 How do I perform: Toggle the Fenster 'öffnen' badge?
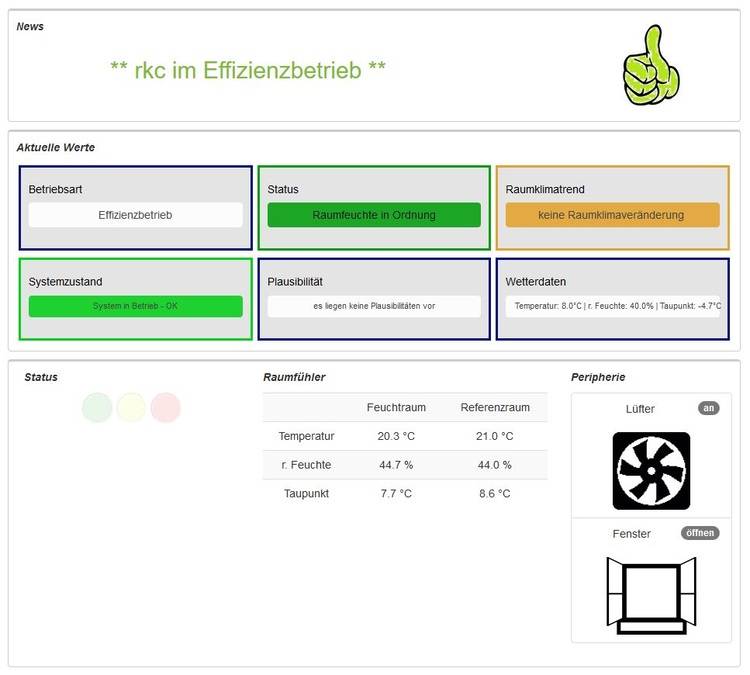point(700,533)
